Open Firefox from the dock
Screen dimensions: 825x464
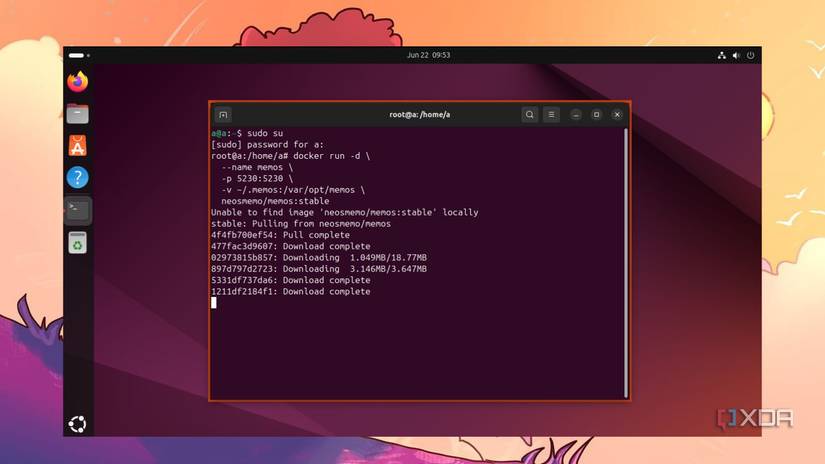click(x=77, y=82)
